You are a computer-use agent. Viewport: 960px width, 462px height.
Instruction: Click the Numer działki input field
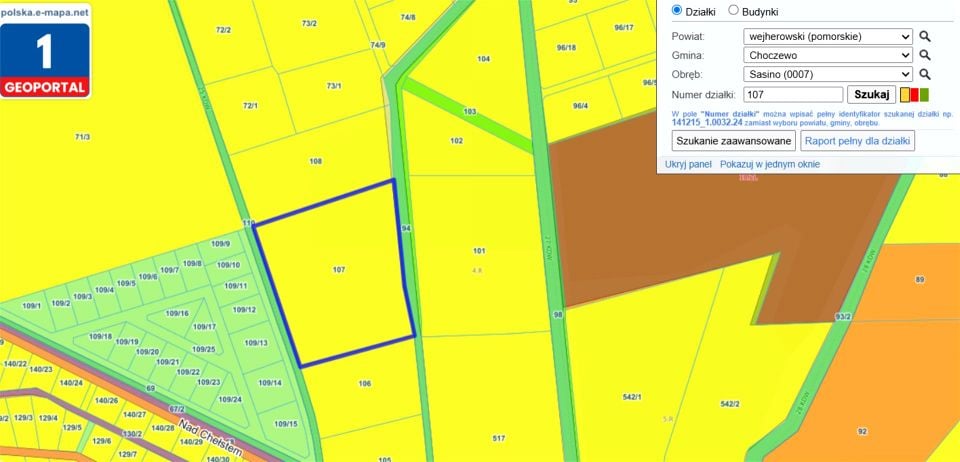coord(793,95)
